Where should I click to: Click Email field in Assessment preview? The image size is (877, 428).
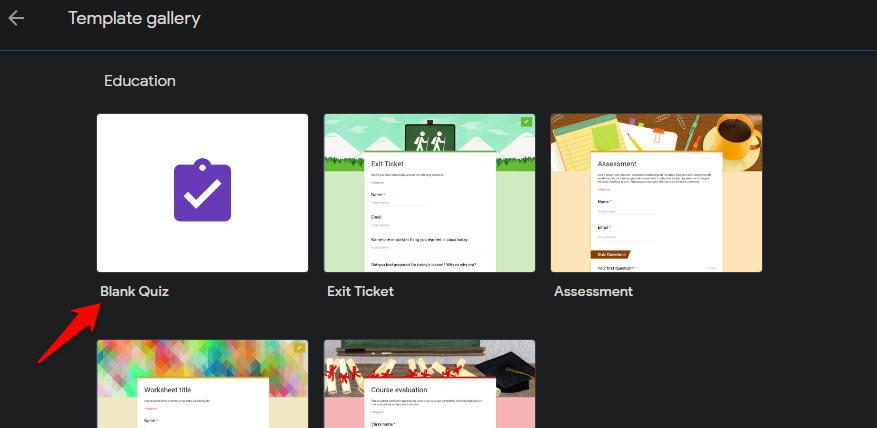[626, 232]
